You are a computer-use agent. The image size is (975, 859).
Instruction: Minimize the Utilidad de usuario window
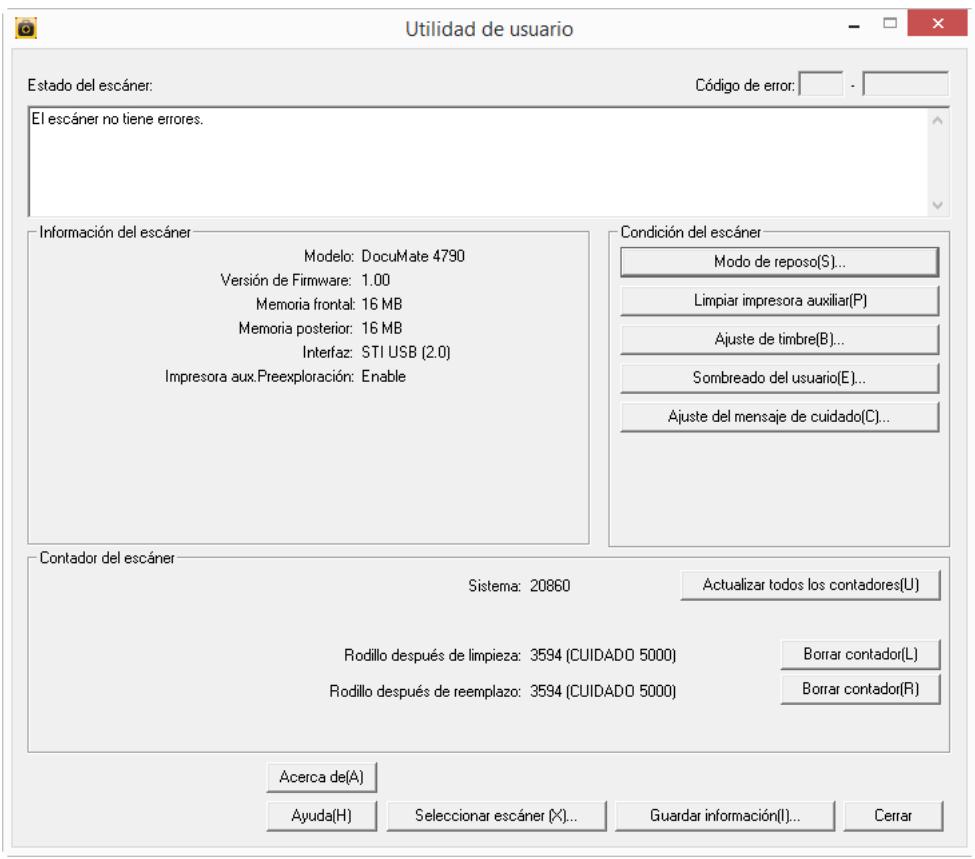854,27
